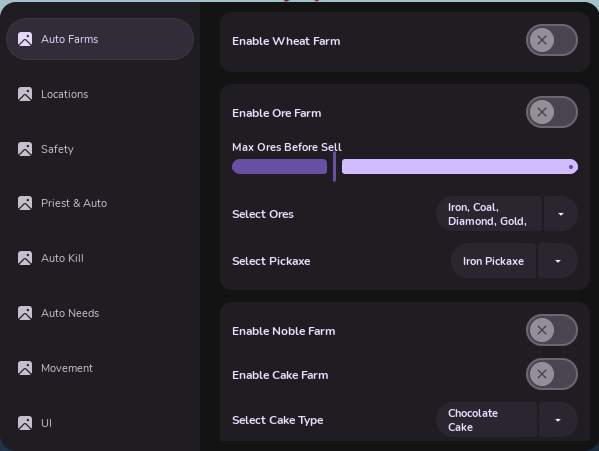Click the UI sidebar icon
The width and height of the screenshot is (599, 451).
pos(25,423)
